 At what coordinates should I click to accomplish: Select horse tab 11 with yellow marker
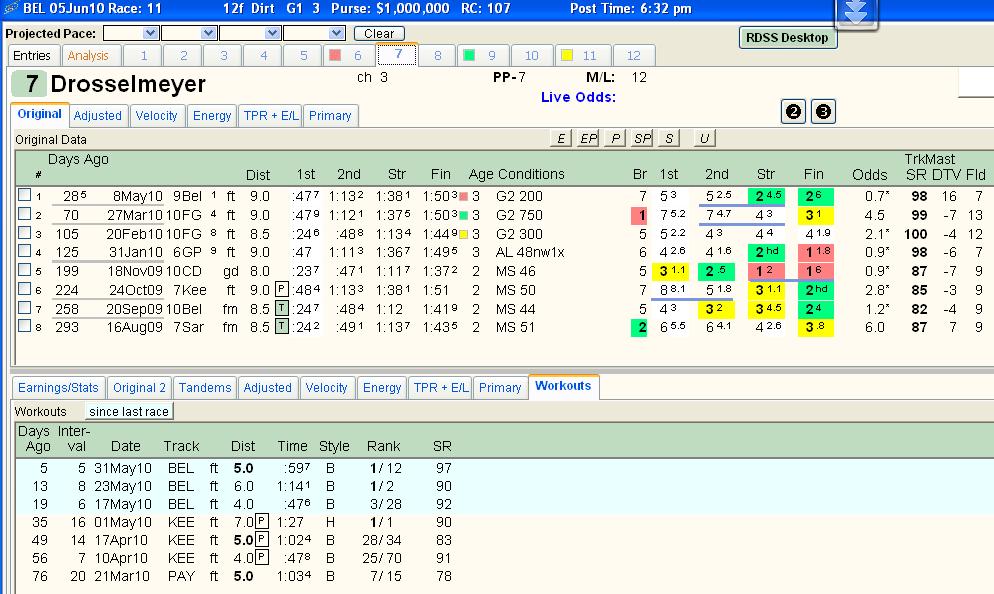click(582, 56)
